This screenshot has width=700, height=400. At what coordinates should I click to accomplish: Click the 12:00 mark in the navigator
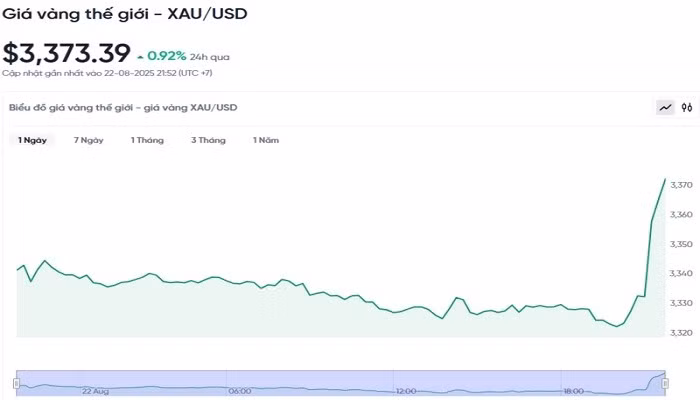(405, 391)
